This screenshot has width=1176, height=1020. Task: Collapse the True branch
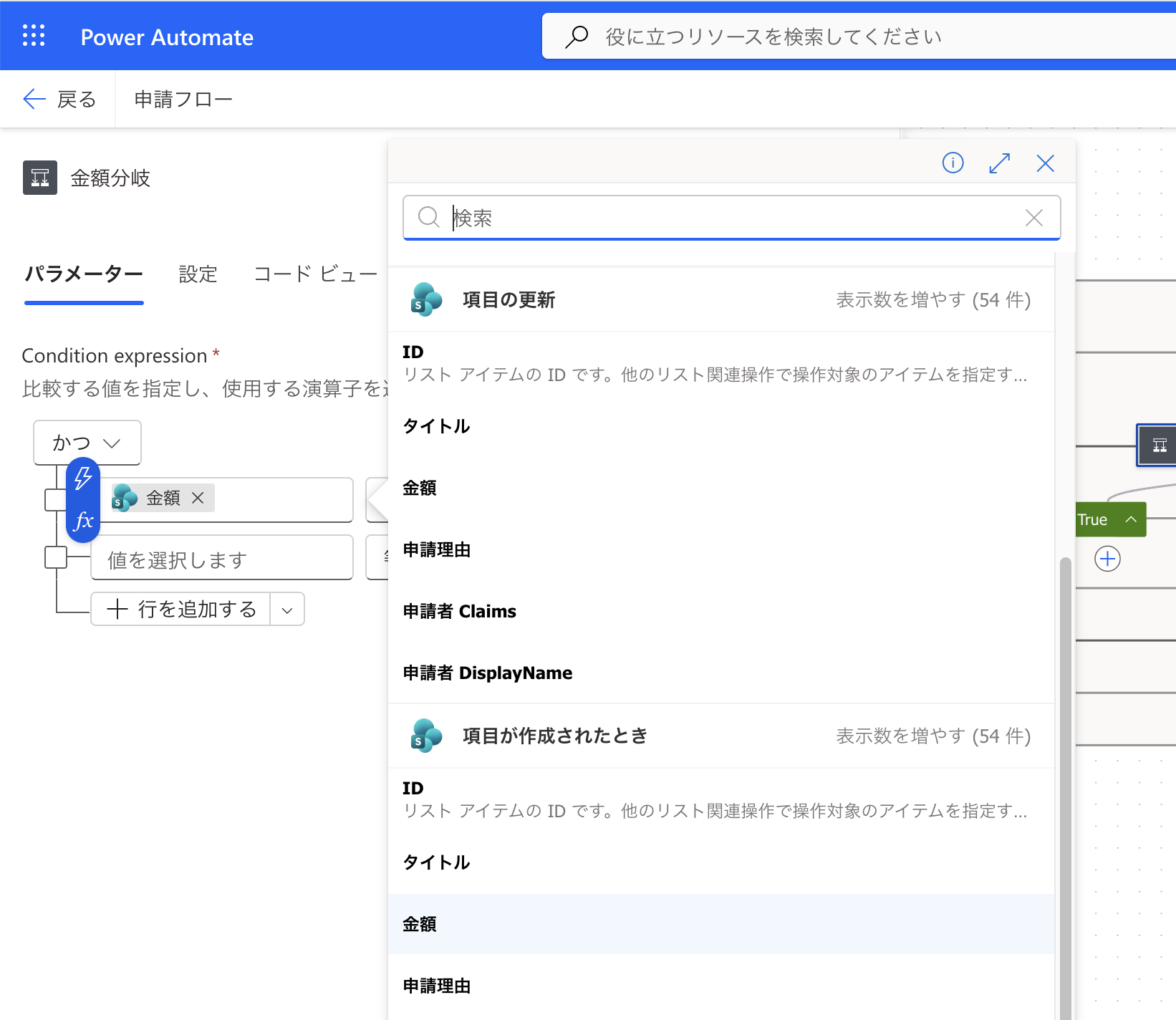point(1131,519)
